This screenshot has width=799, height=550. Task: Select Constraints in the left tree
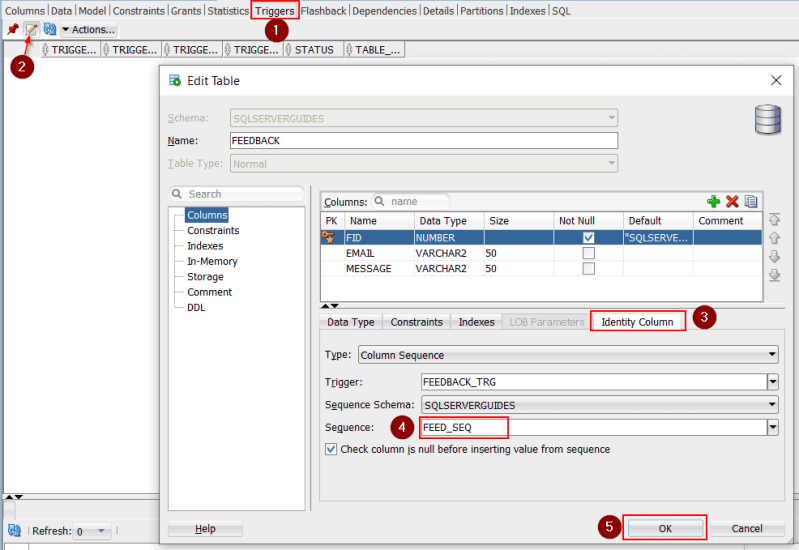pyautogui.click(x=213, y=230)
